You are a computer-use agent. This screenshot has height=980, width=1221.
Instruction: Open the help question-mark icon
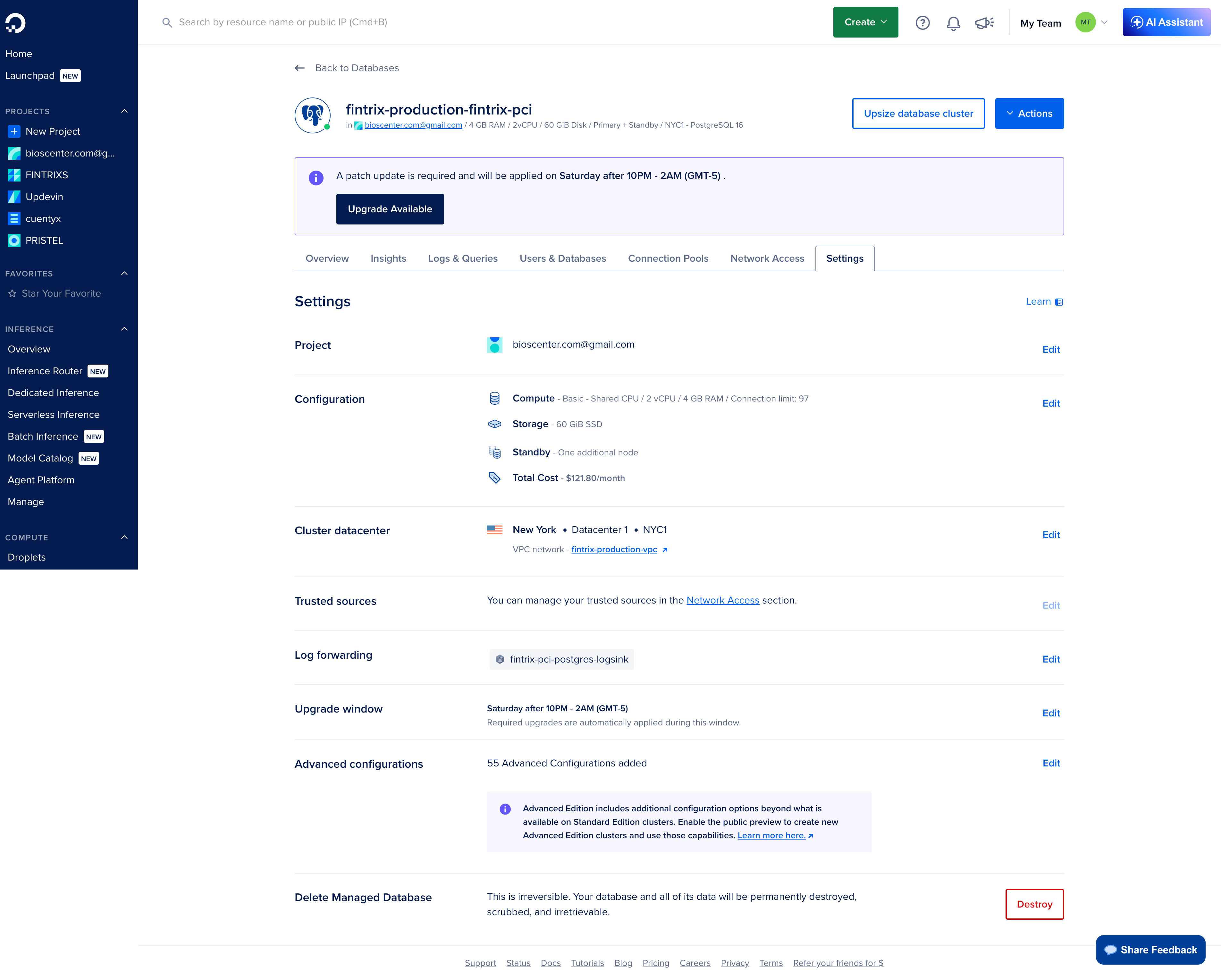[922, 23]
